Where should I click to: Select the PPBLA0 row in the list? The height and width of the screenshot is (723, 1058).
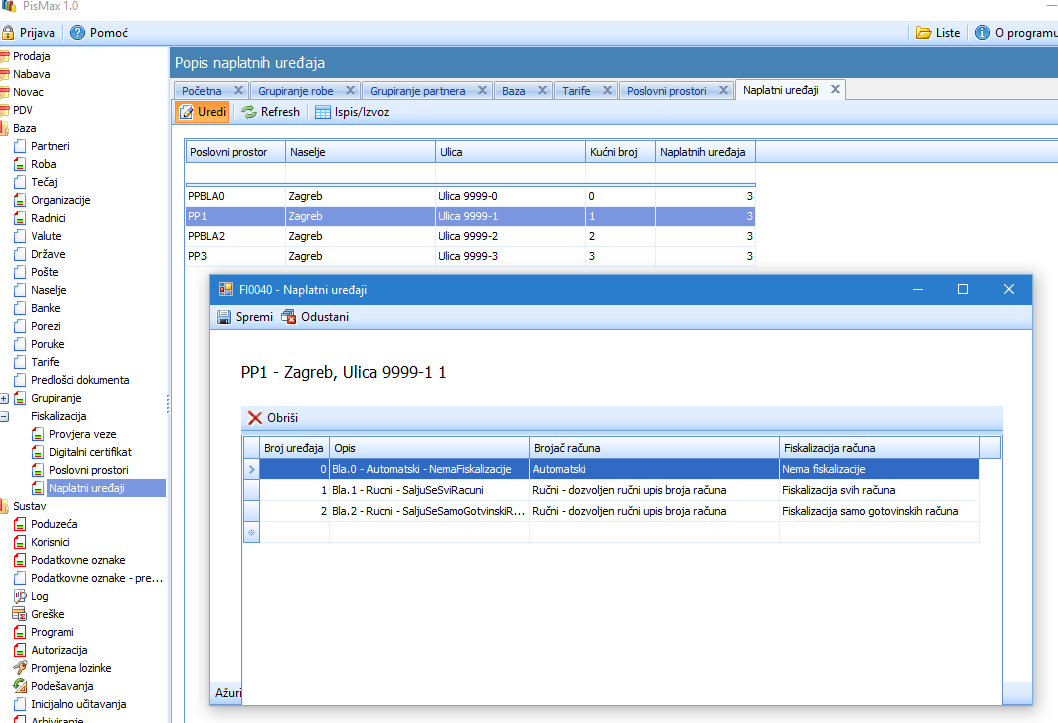[x=470, y=196]
